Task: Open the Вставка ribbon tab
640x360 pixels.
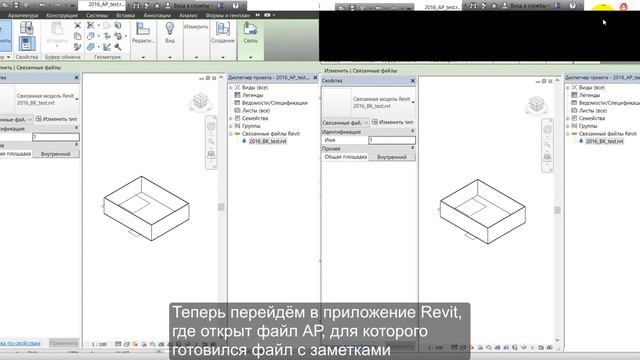Action: pos(125,15)
